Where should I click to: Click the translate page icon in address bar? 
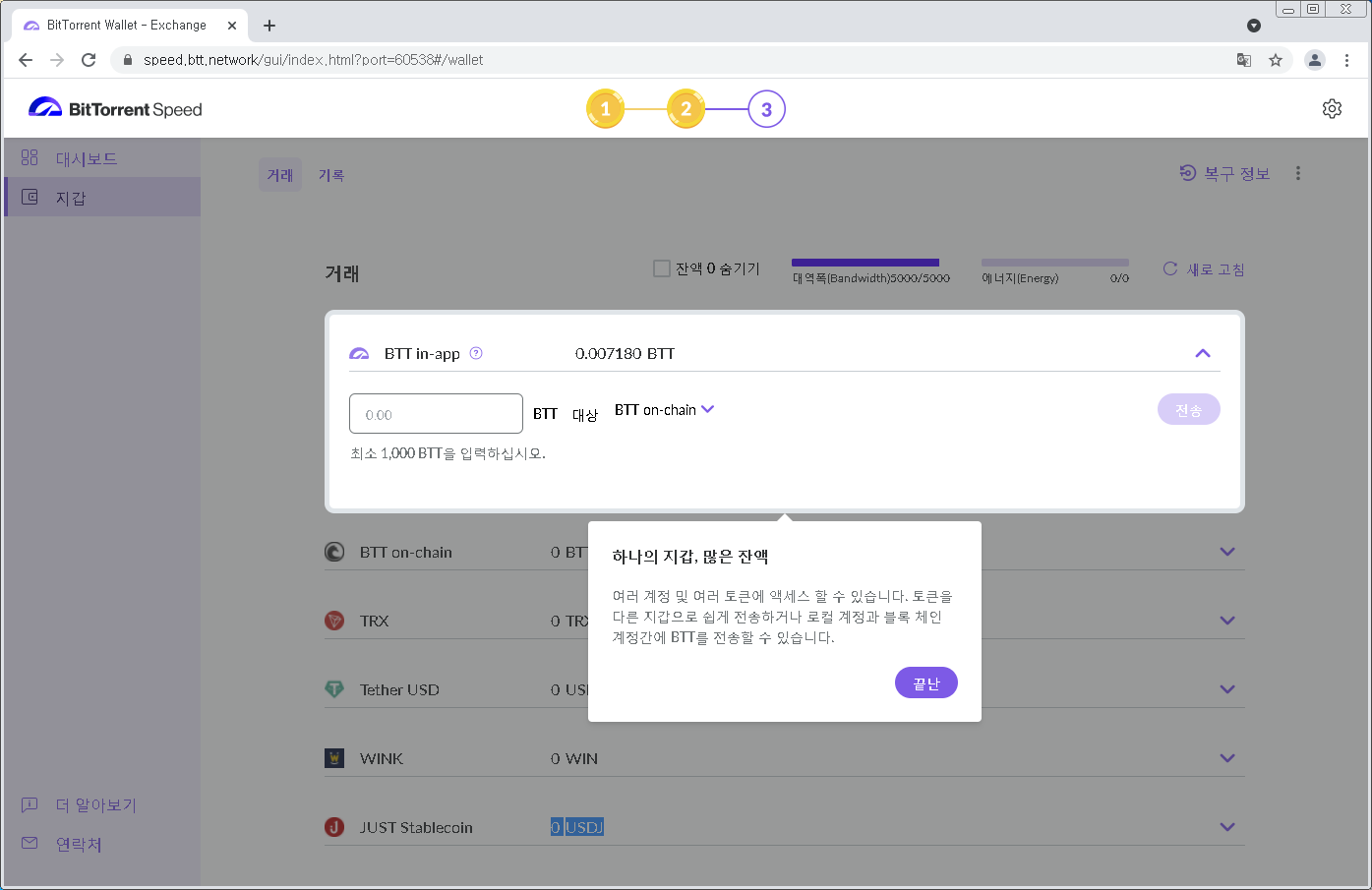coord(1244,60)
